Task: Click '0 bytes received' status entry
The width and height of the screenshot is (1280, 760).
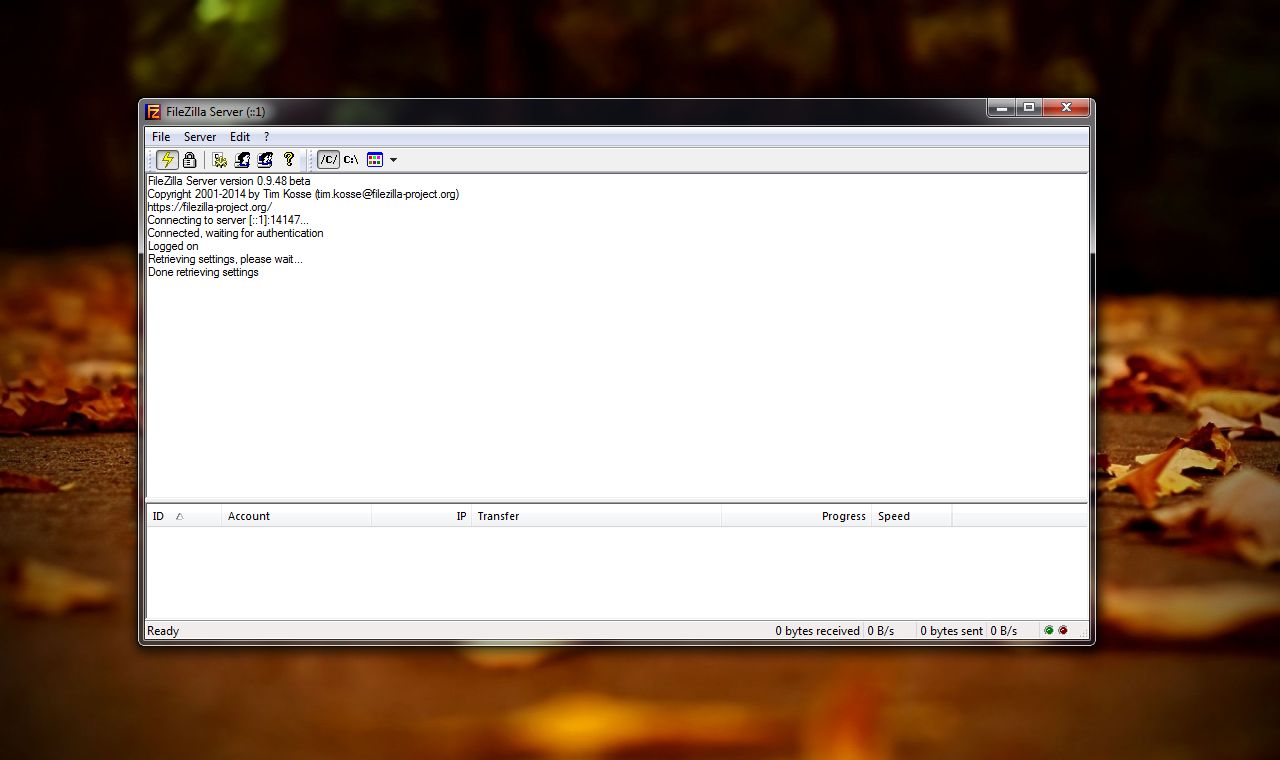Action: coord(817,631)
